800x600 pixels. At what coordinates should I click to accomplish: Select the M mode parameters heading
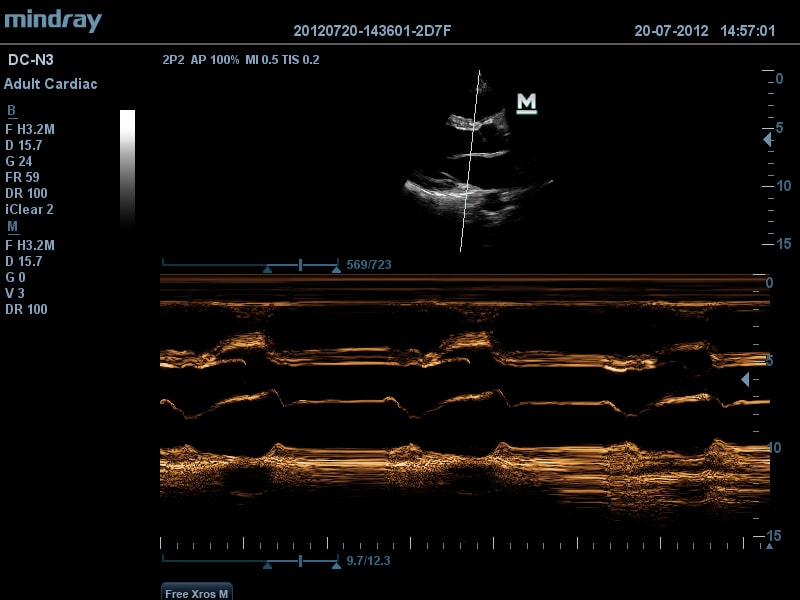coord(12,227)
